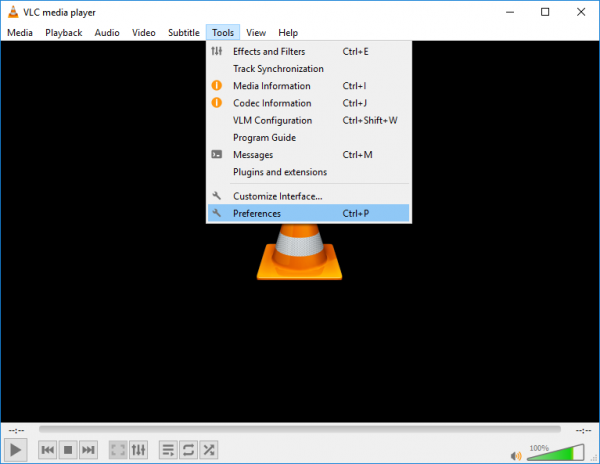Select Customize Interface... entry
The image size is (600, 464).
click(308, 196)
